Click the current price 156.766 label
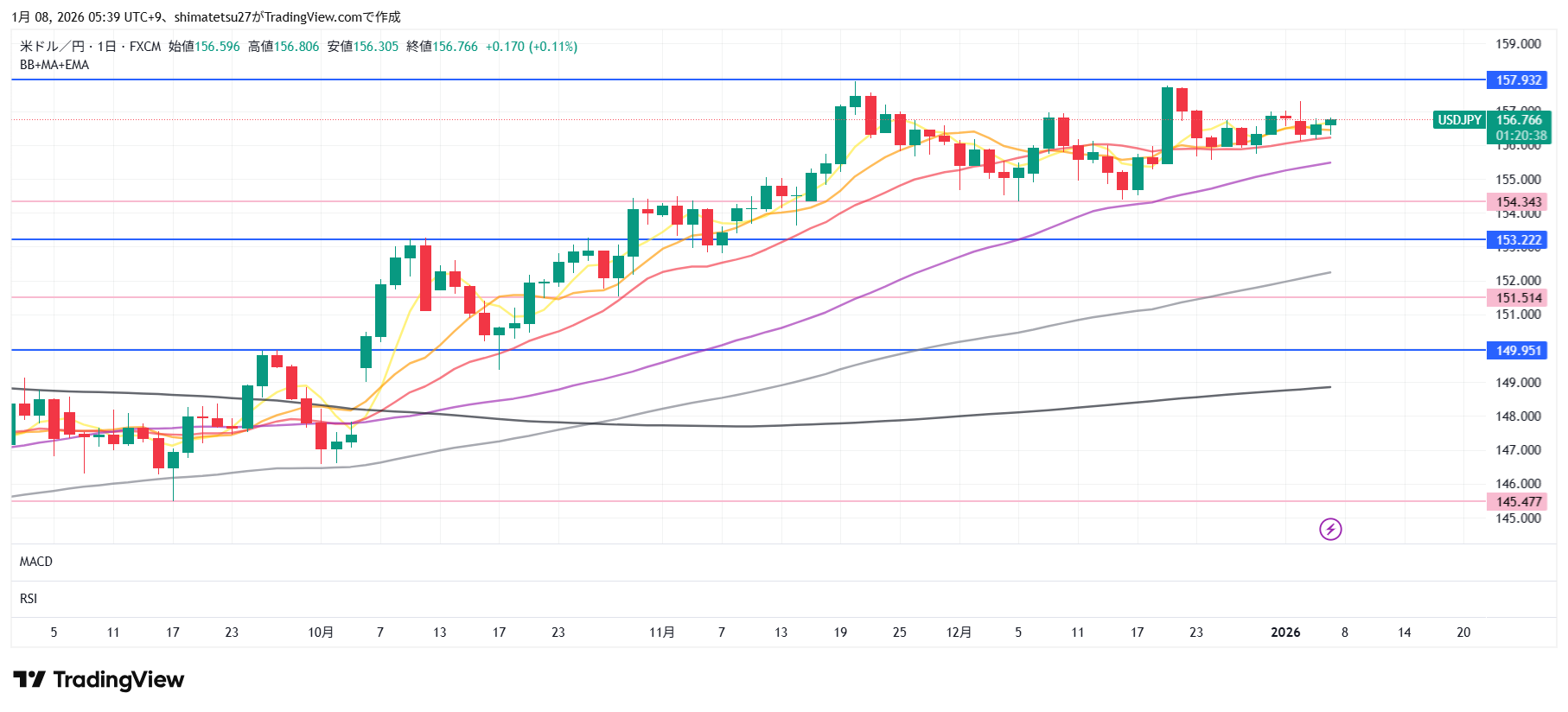Image resolution: width=1568 pixels, height=712 pixels. [x=1519, y=120]
